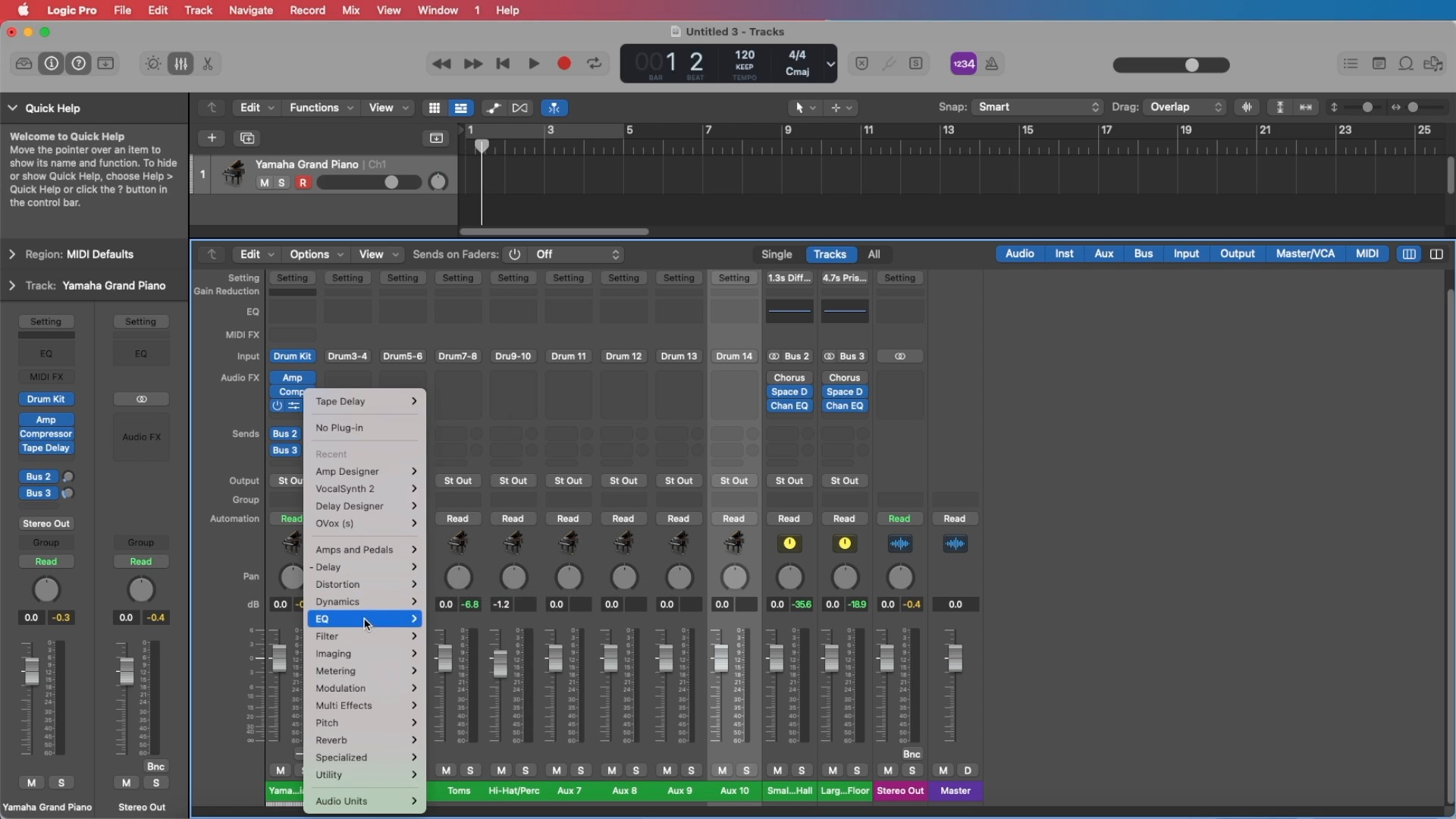Click the Yamaha Grand Piano track volume slider
This screenshot has height=819, width=1456.
tap(369, 182)
